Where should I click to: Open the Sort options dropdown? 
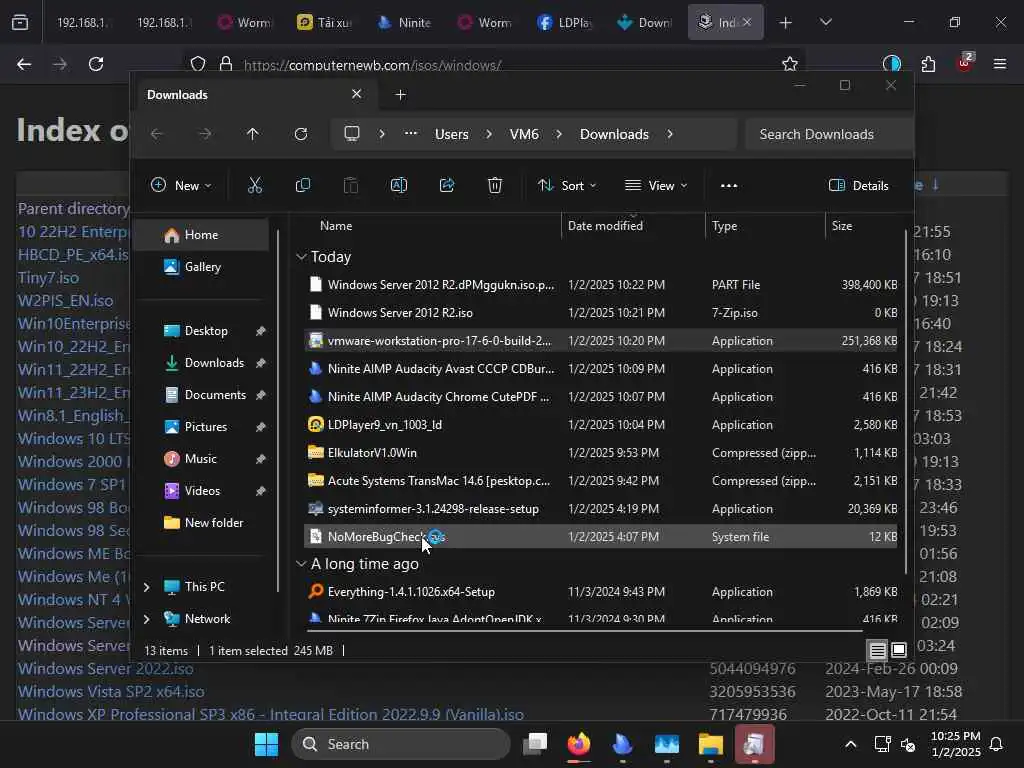[x=567, y=185]
